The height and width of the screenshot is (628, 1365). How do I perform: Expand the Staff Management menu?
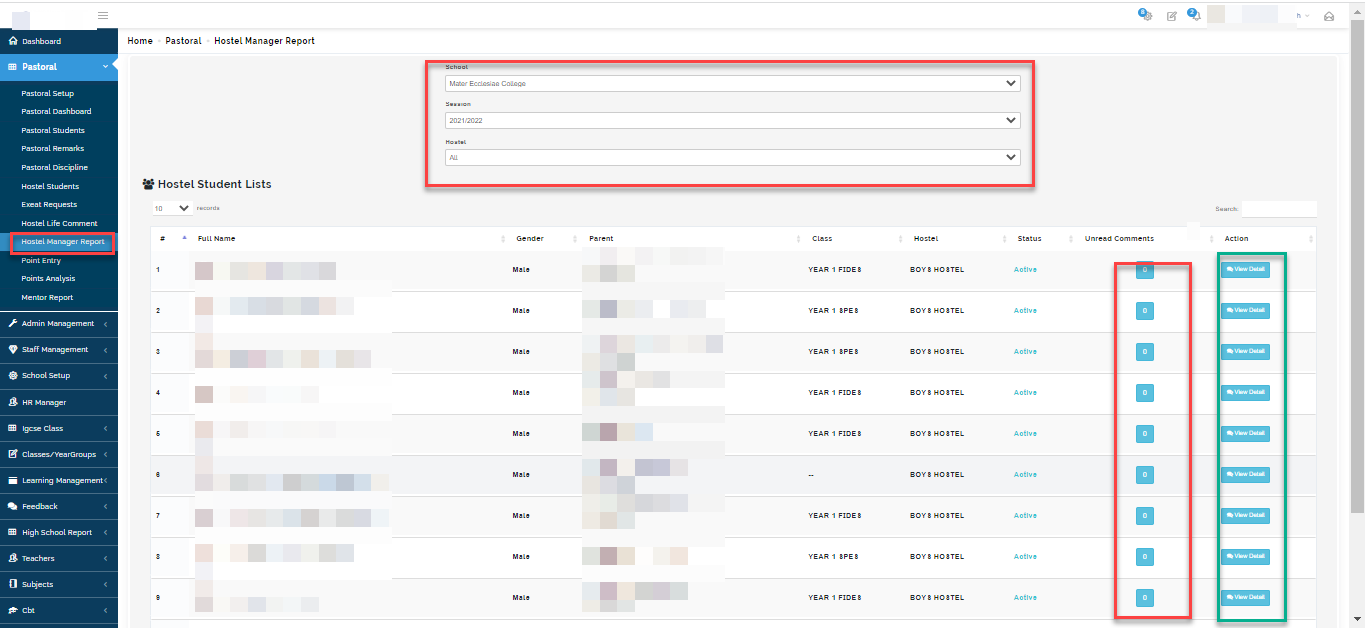tap(105, 350)
